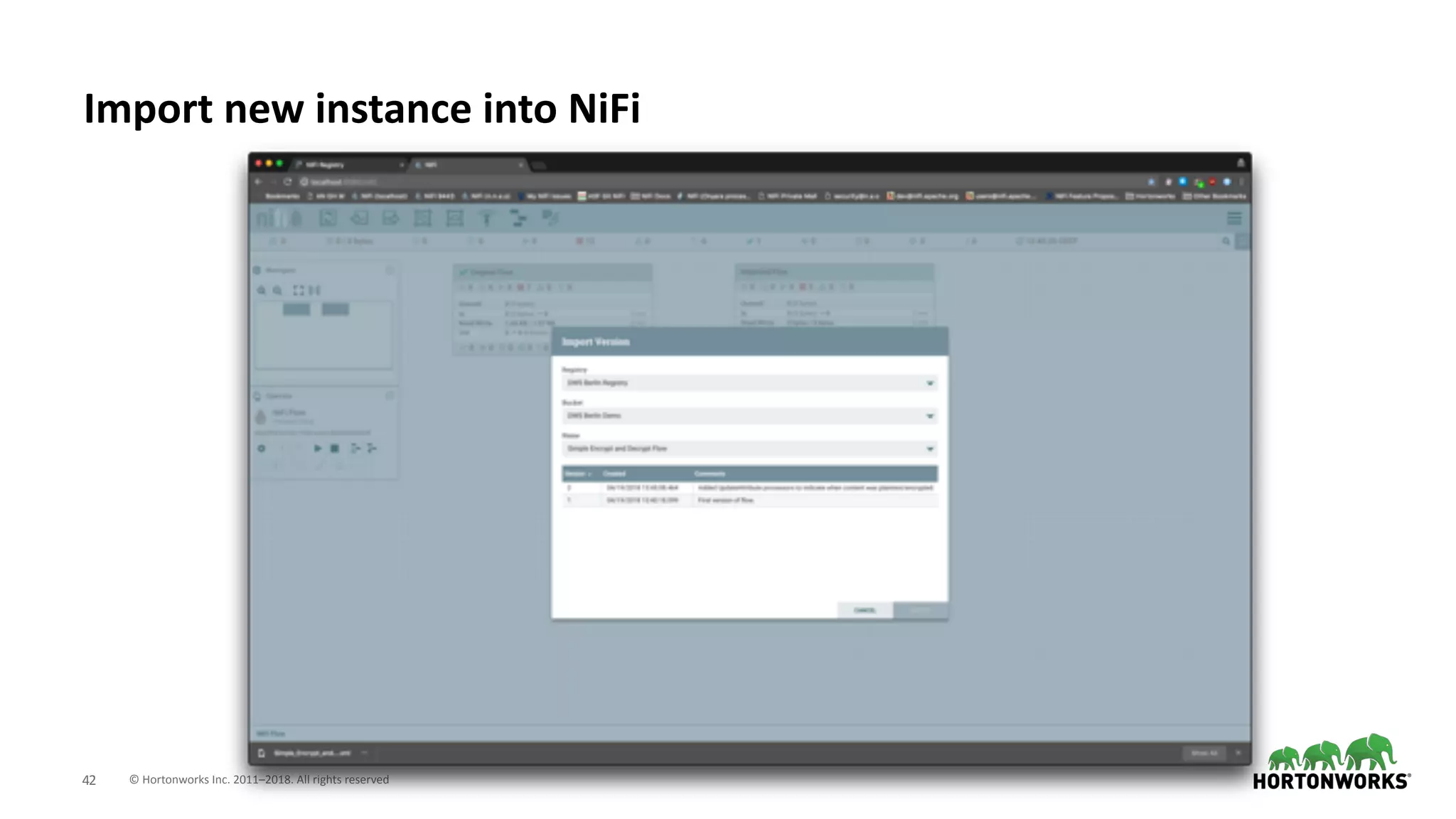Viewport: 1456px width, 819px height.
Task: Click Start play button in Operate panel
Action: [x=318, y=449]
